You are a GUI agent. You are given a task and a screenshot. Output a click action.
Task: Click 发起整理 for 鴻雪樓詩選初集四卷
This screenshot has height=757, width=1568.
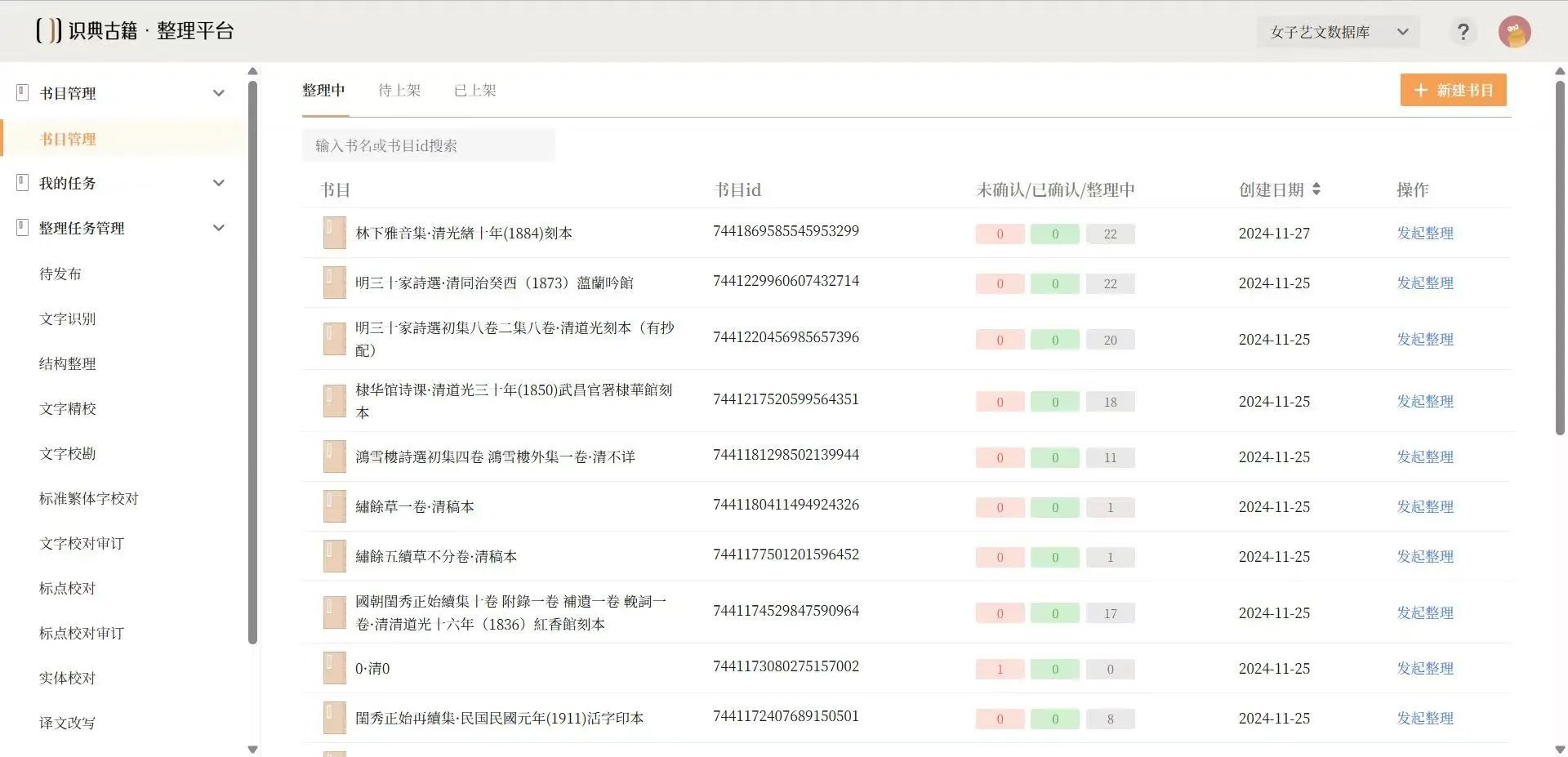(1424, 456)
